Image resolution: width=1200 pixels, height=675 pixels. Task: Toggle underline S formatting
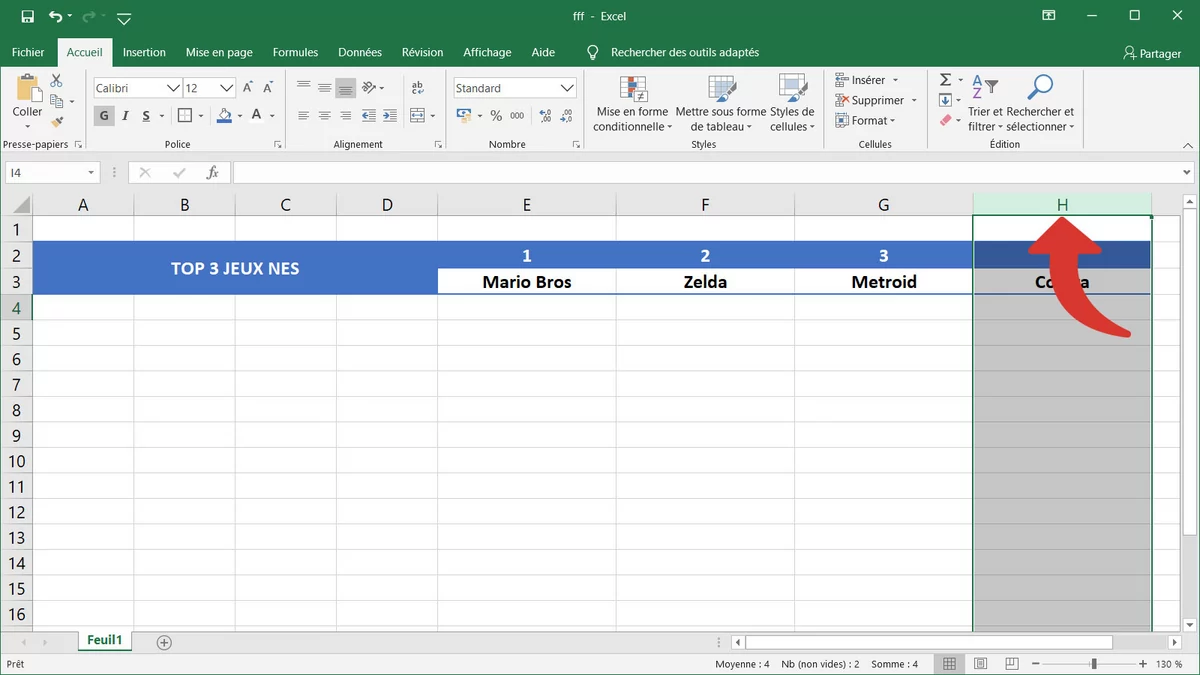tap(146, 116)
